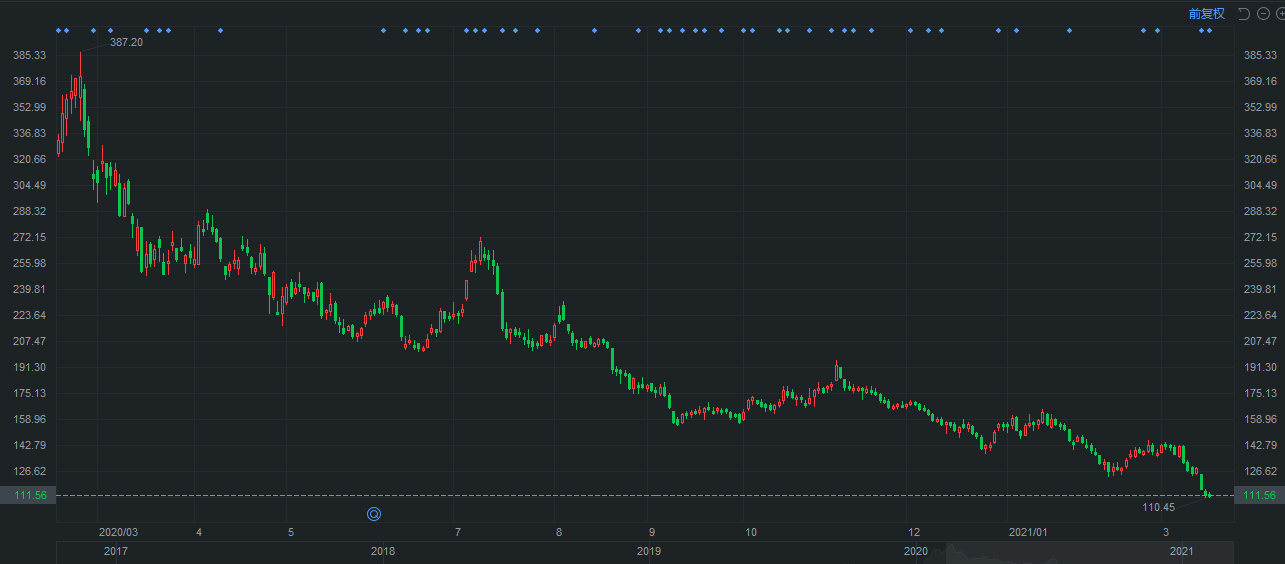Click the 387.20 high price label
The width and height of the screenshot is (1285, 564).
126,42
